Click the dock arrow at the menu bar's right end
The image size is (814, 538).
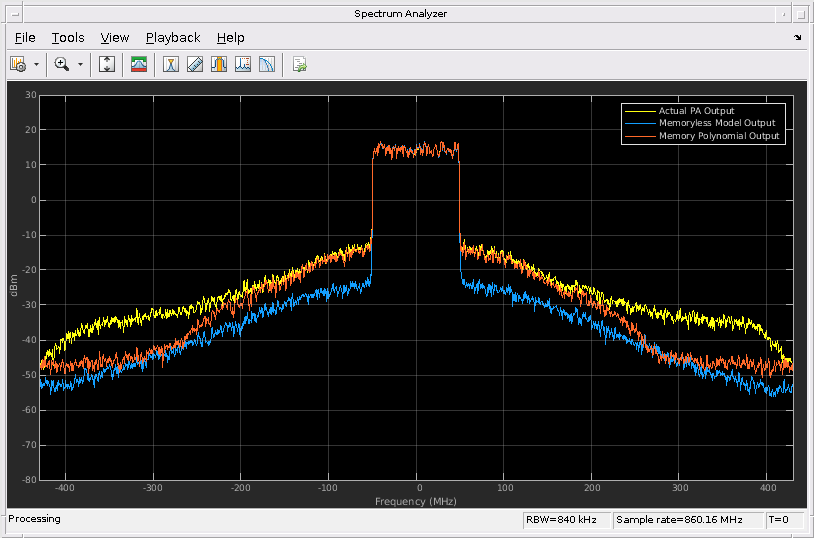798,38
